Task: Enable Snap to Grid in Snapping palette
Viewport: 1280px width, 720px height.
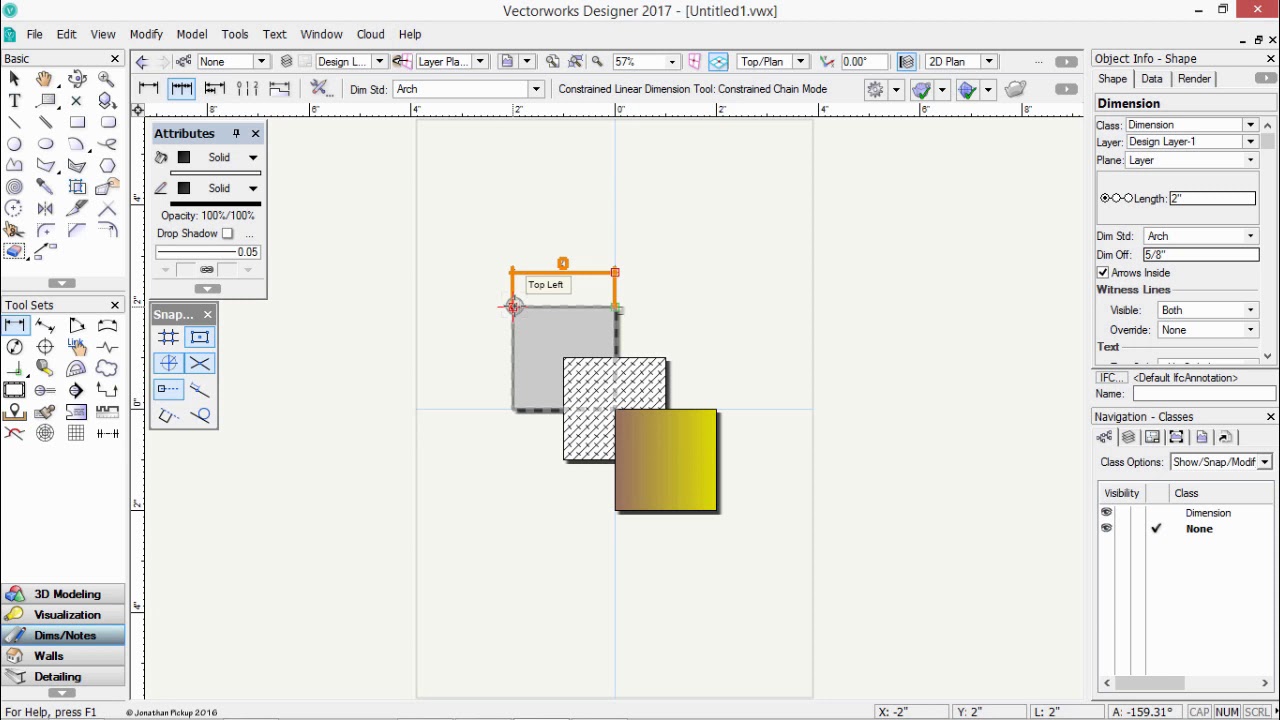Action: point(168,337)
